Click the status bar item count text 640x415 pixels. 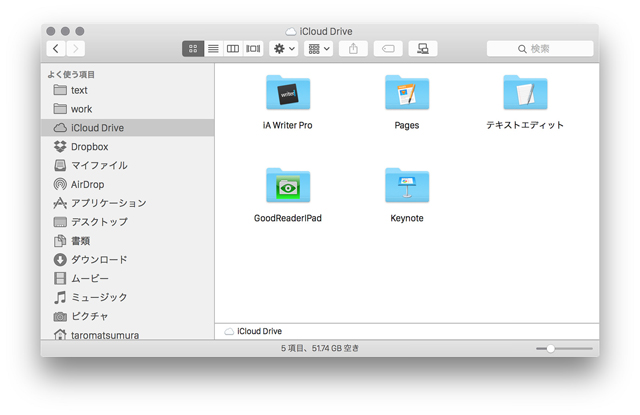point(320,348)
